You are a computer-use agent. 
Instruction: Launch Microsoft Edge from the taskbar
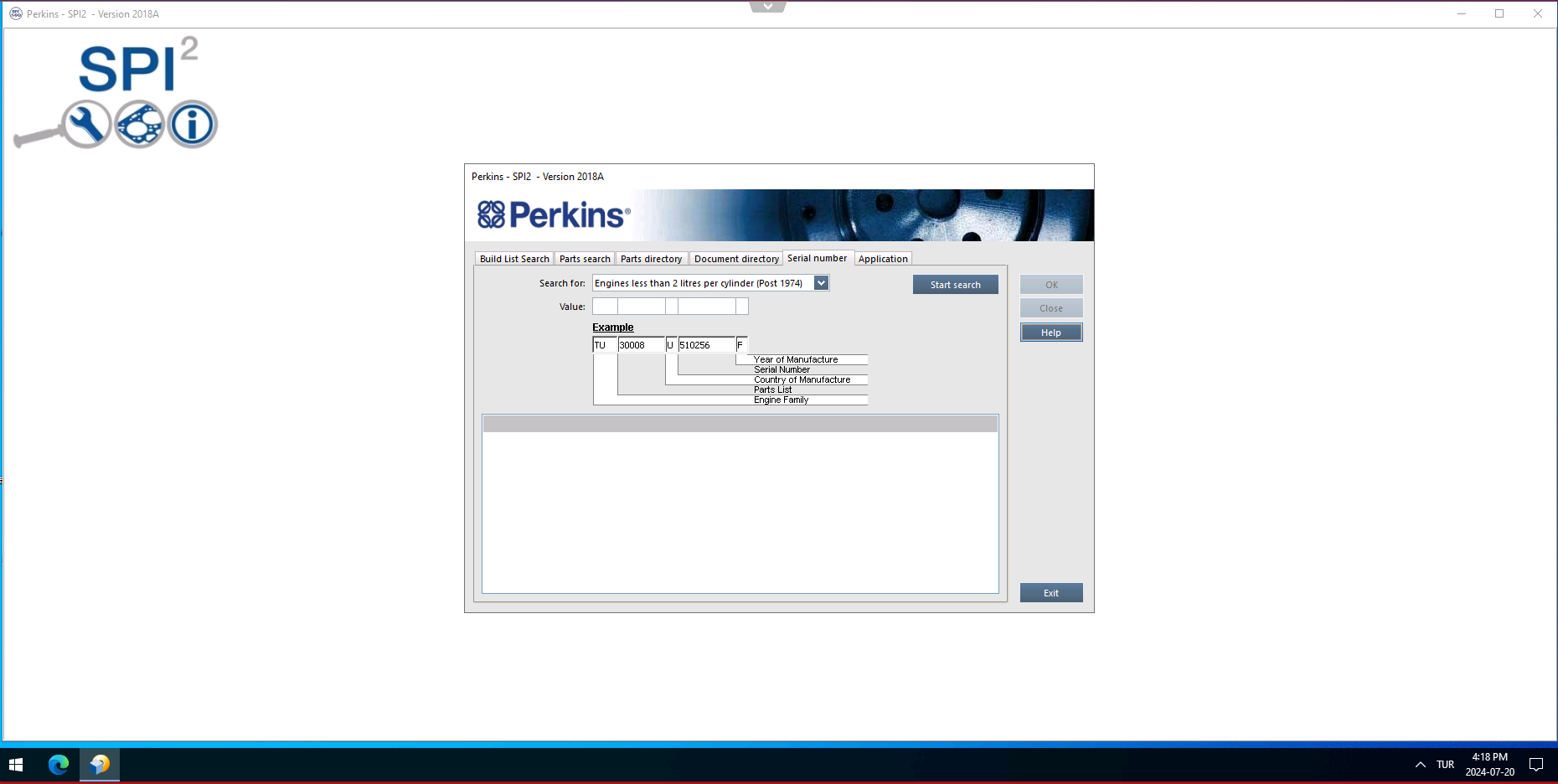[x=59, y=765]
